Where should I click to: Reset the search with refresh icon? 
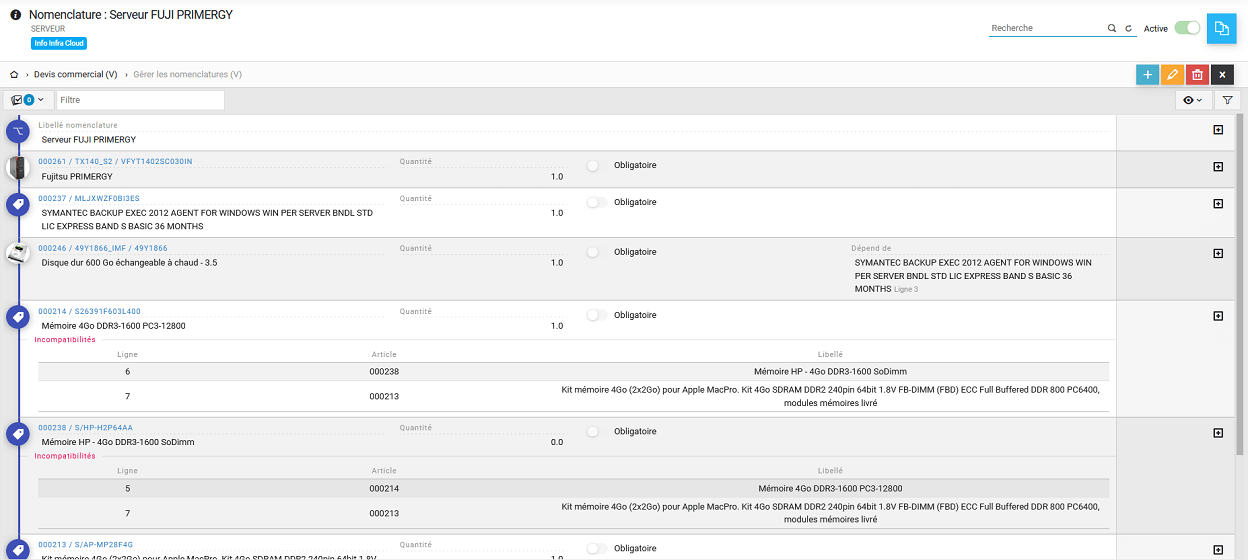click(x=1128, y=29)
